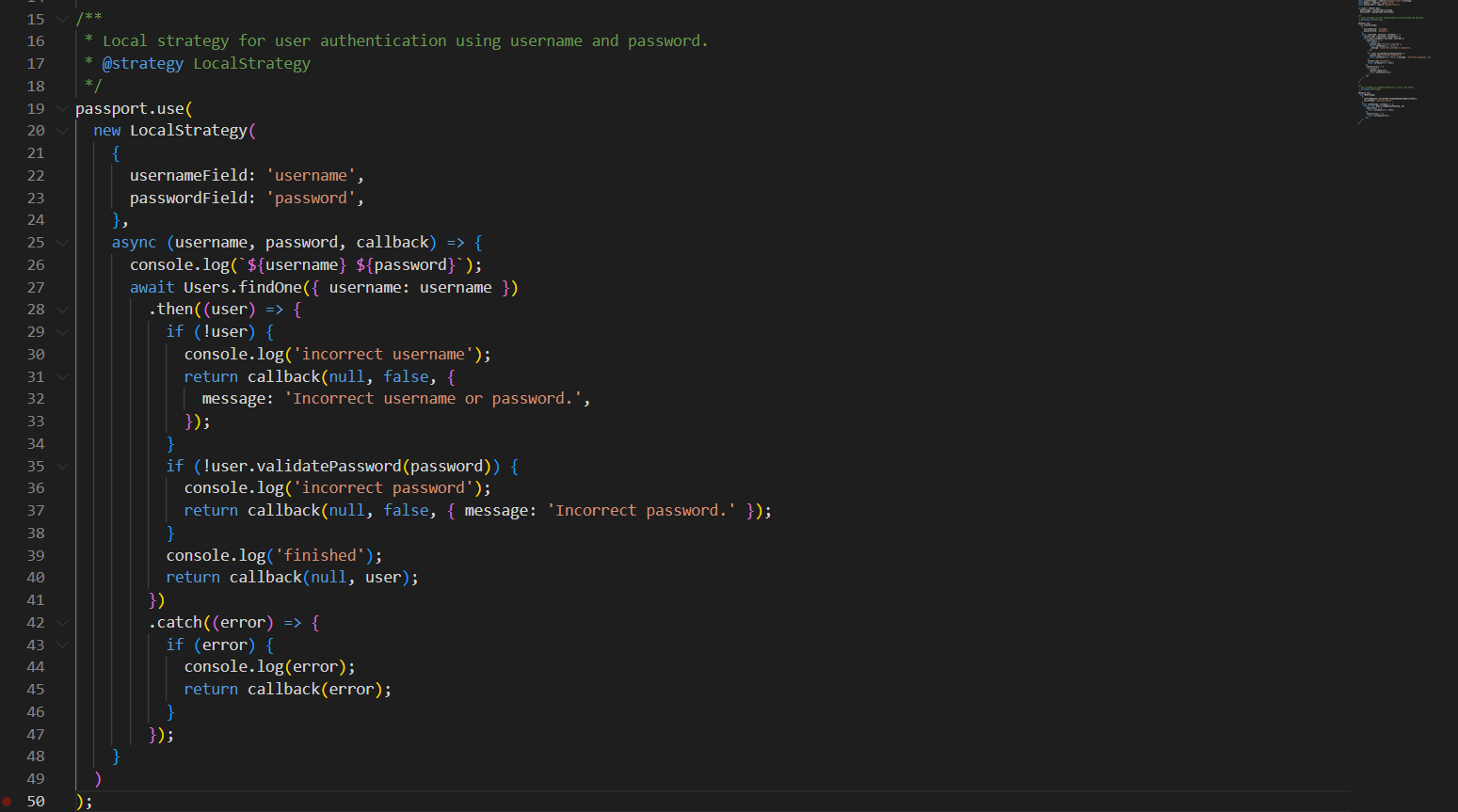This screenshot has width=1458, height=812.
Task: Place cursor in 'Incorrect password.' string
Action: (x=641, y=511)
